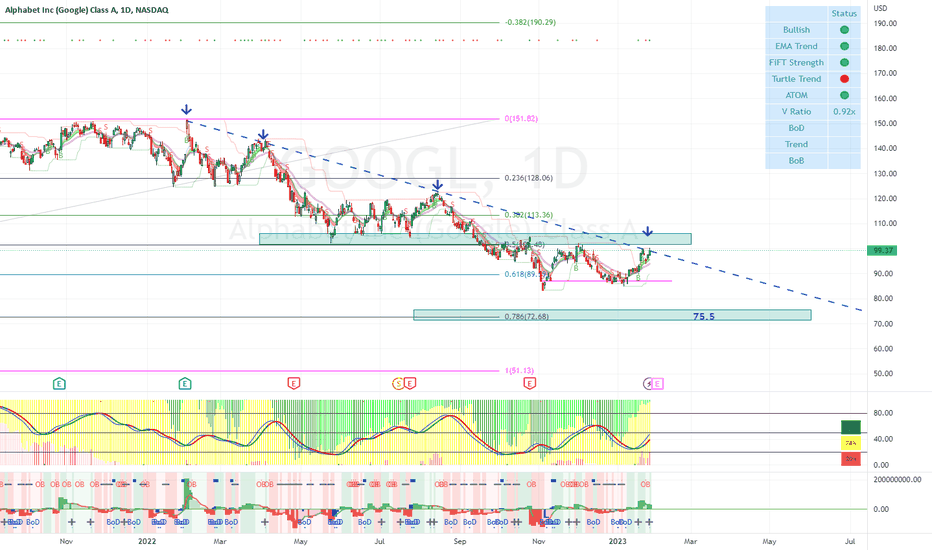Click the 150.00 price axis label
Screen dimensions: 932x550
click(x=885, y=124)
